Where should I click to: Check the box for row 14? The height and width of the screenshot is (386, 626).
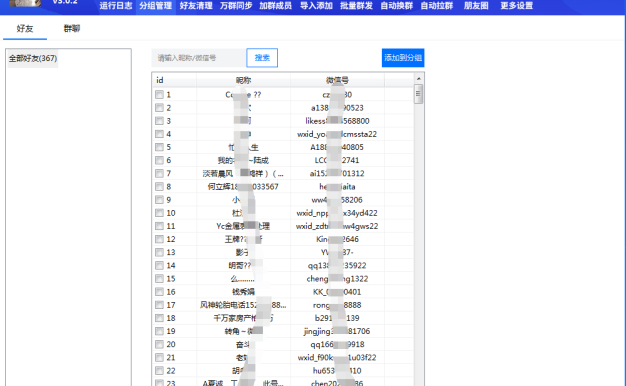159,265
